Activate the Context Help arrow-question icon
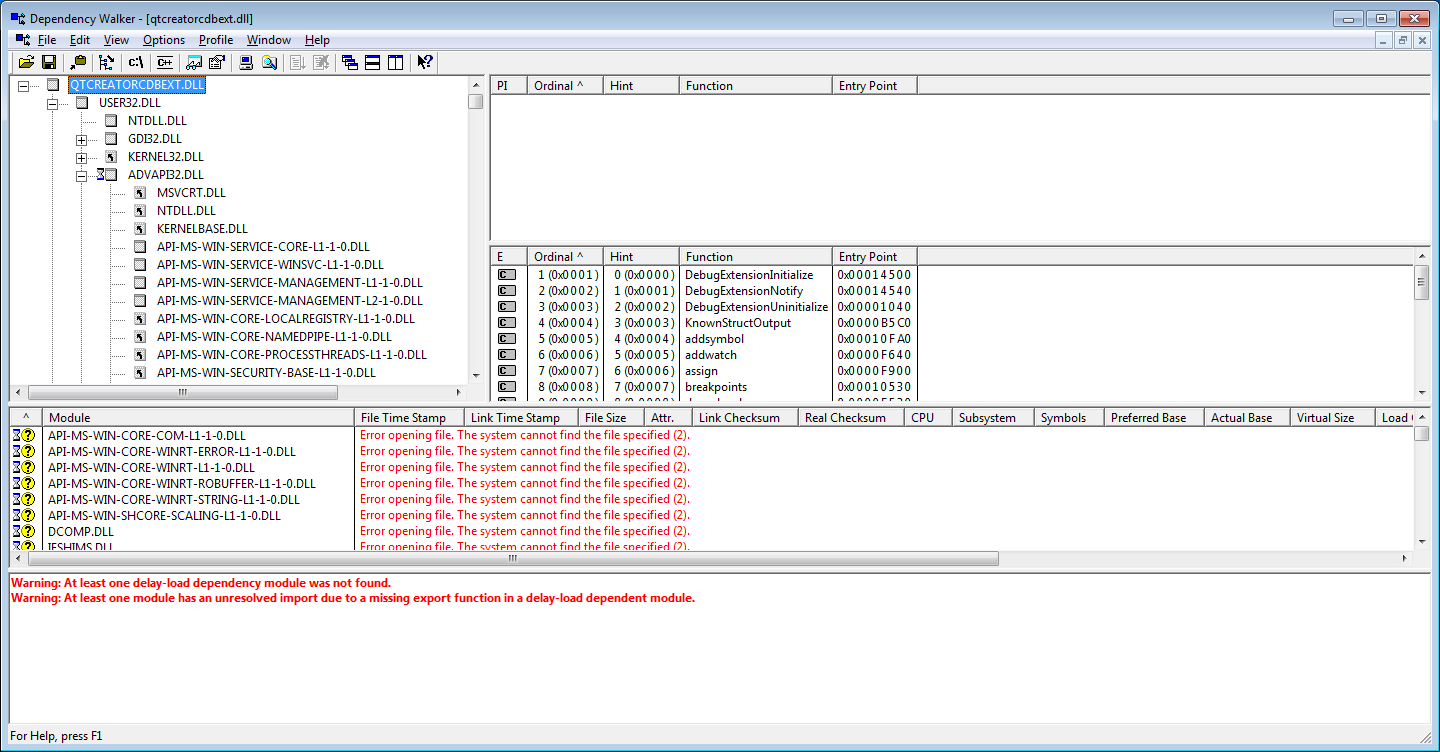 tap(425, 62)
